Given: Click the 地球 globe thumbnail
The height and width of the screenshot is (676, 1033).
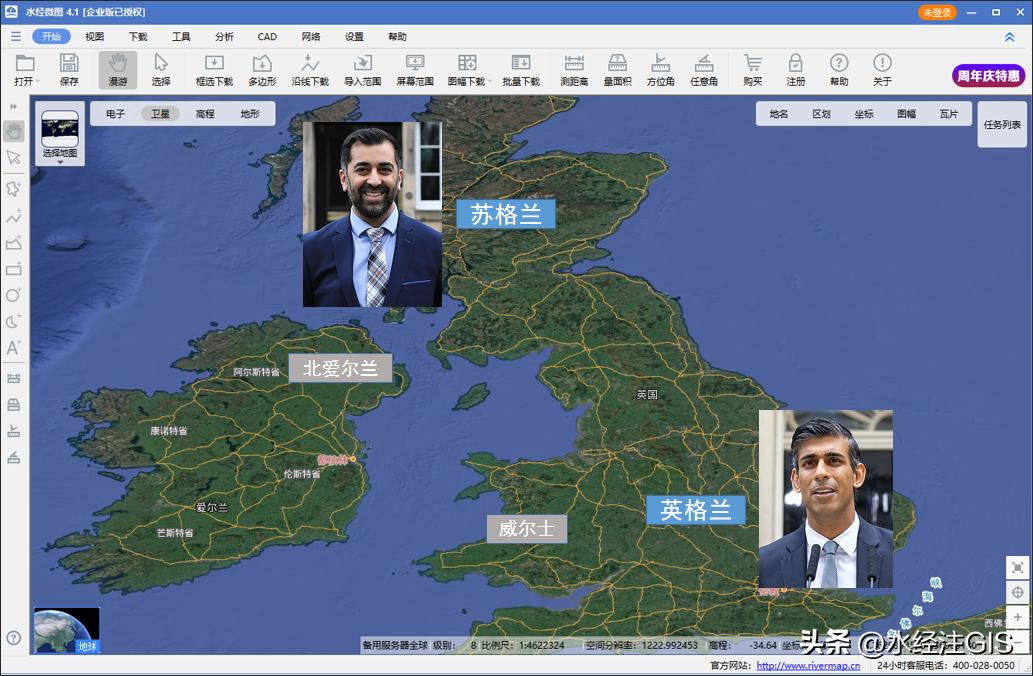Looking at the screenshot, I should point(67,630).
